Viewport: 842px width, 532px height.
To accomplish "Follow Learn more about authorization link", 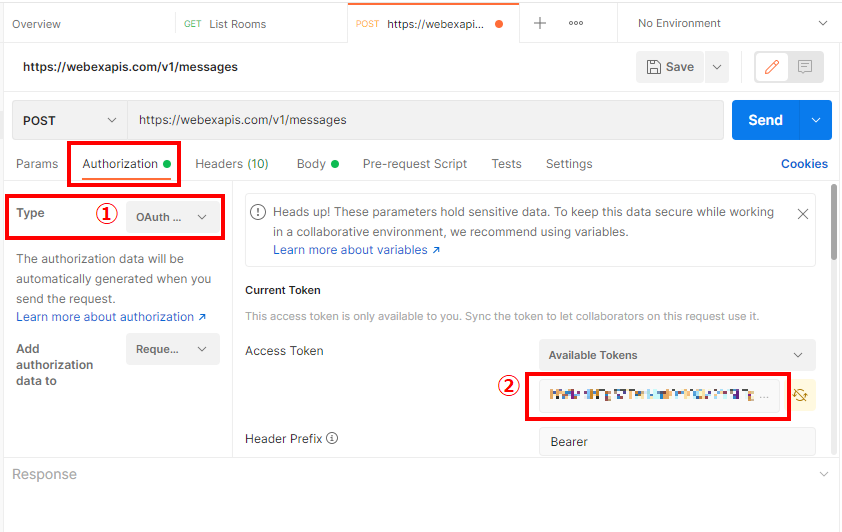I will [111, 317].
